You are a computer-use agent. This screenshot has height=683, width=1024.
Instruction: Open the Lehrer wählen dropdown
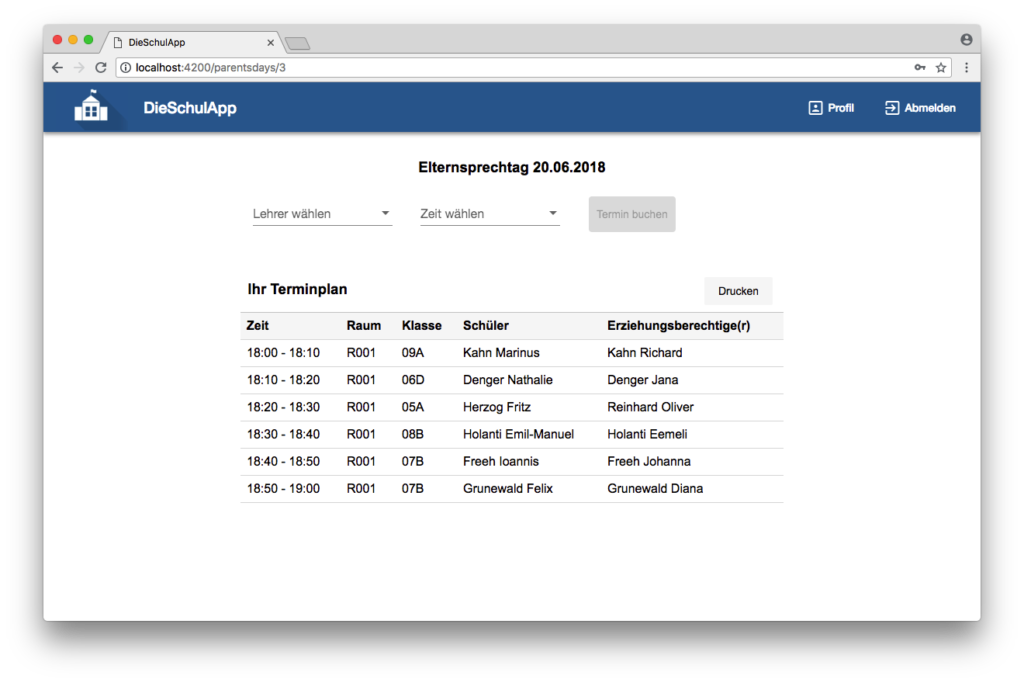click(322, 214)
